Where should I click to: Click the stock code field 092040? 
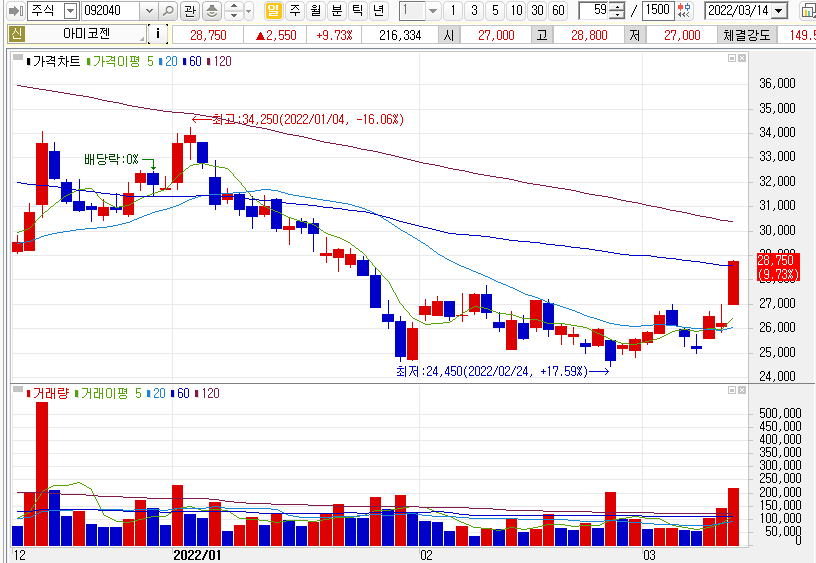tap(110, 10)
